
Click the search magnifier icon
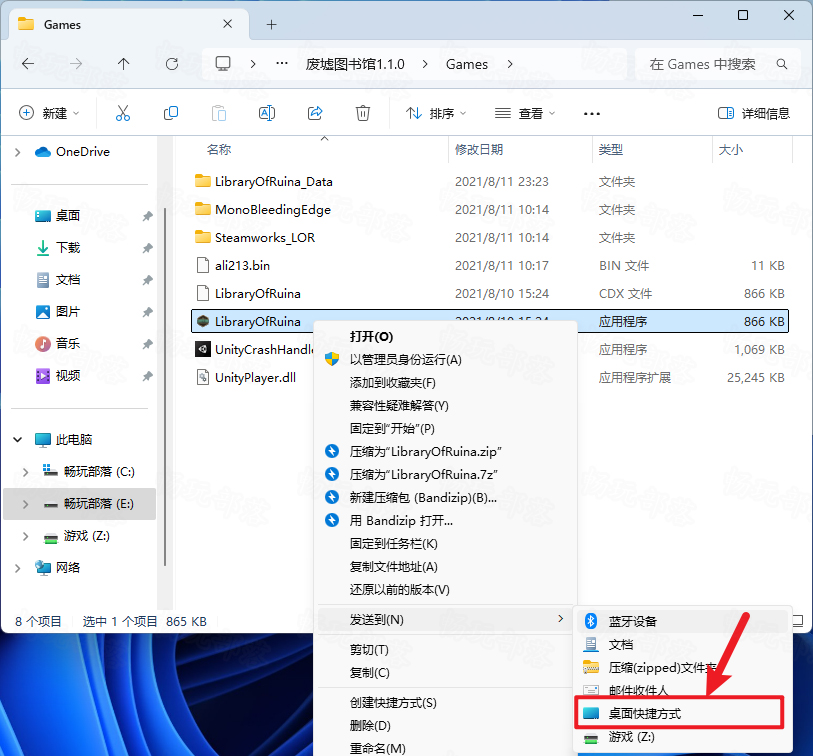782,64
